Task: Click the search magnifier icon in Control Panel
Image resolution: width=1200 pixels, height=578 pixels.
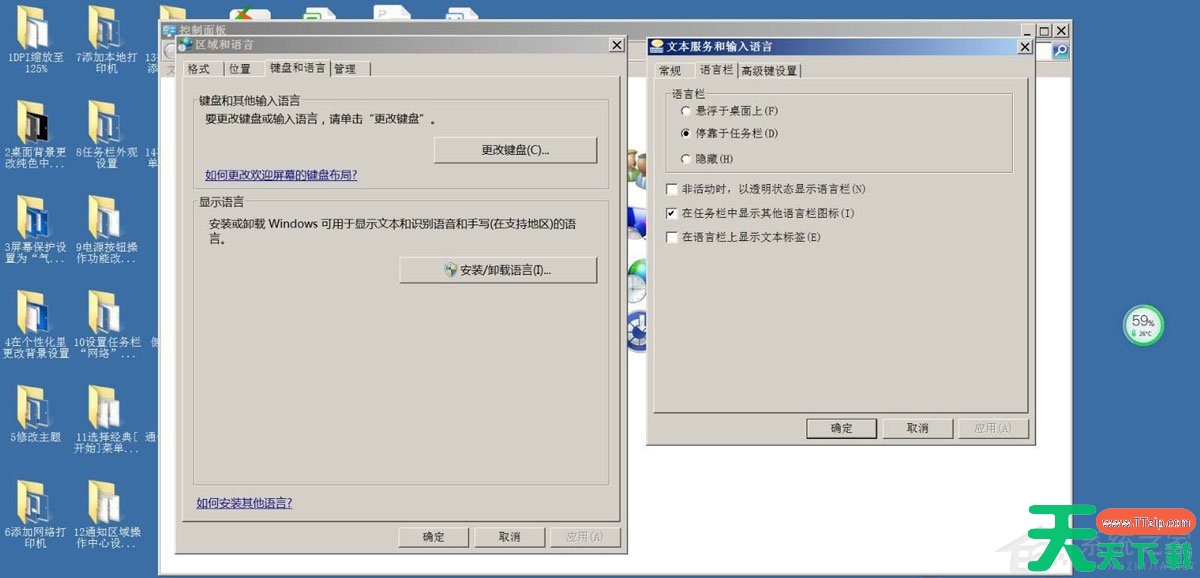Action: point(1060,51)
